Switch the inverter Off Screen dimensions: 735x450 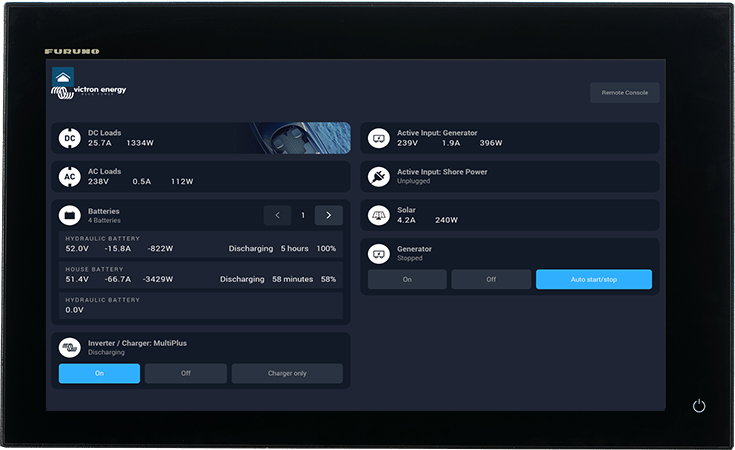coord(185,374)
